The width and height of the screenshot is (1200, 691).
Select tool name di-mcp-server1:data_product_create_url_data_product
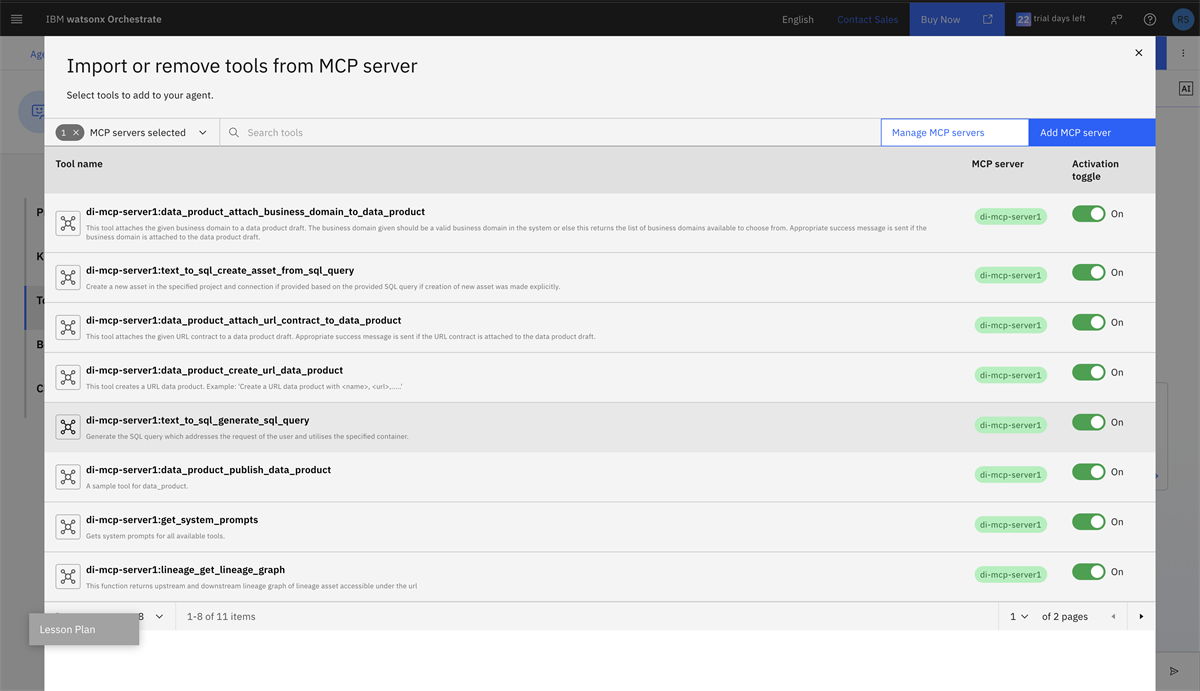(x=214, y=370)
